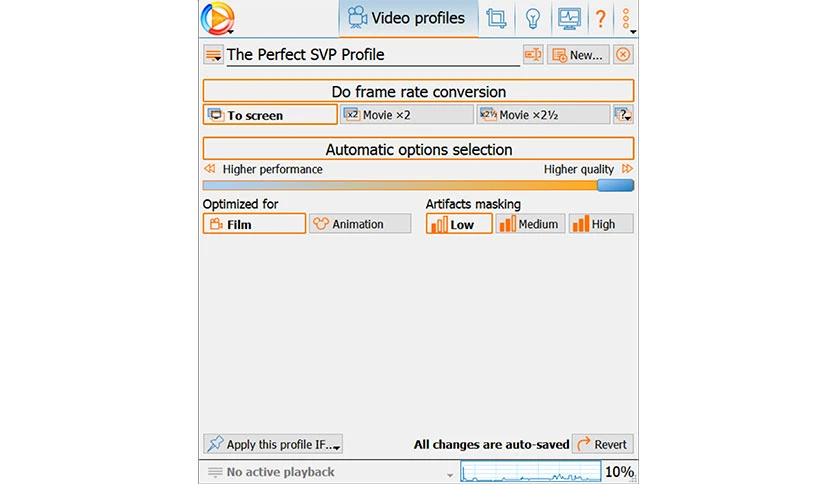This screenshot has height=484, width=836.
Task: Set artifacts masking to Medium
Action: pyautogui.click(x=529, y=224)
